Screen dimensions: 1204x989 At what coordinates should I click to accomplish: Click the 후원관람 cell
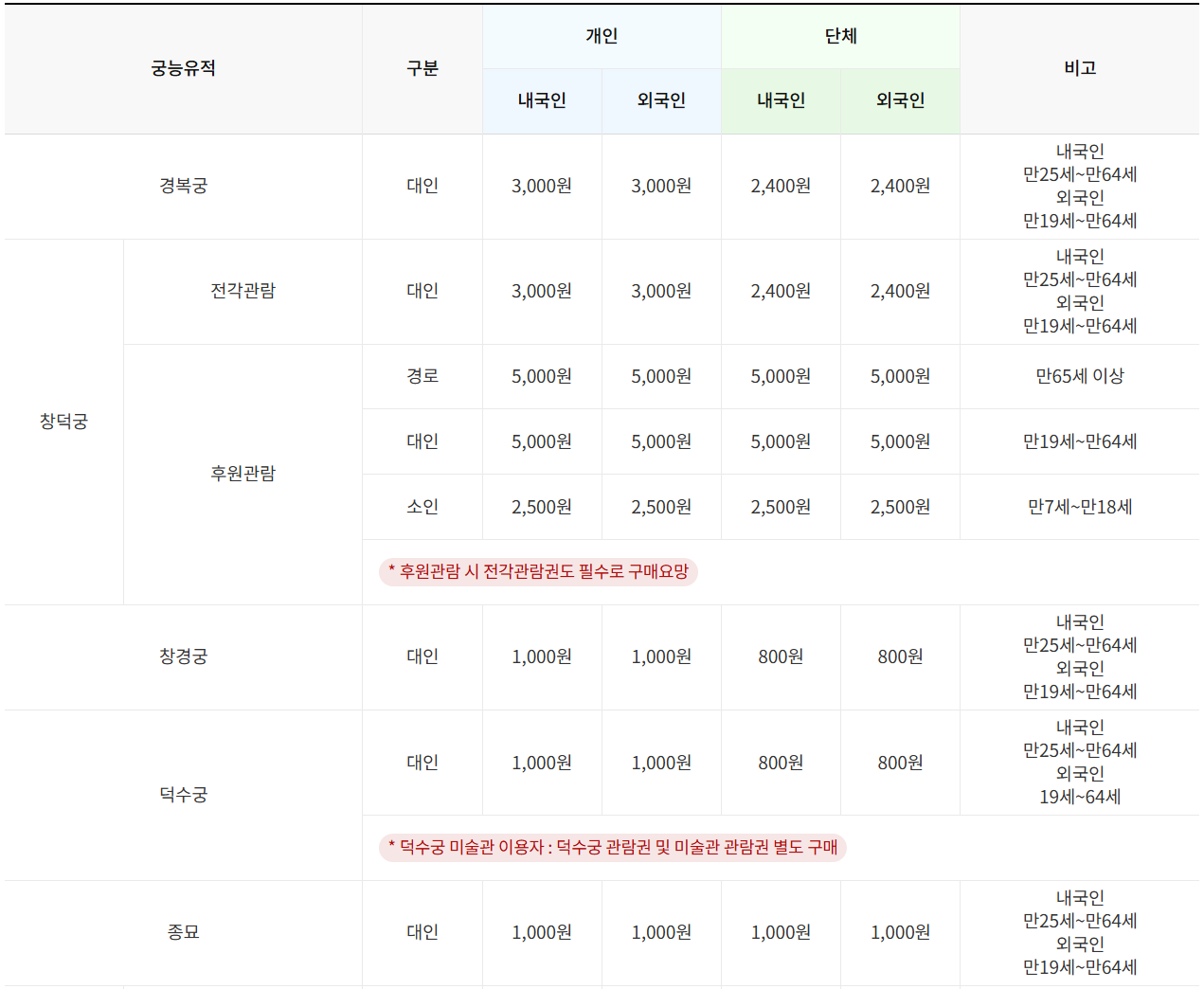tap(243, 474)
